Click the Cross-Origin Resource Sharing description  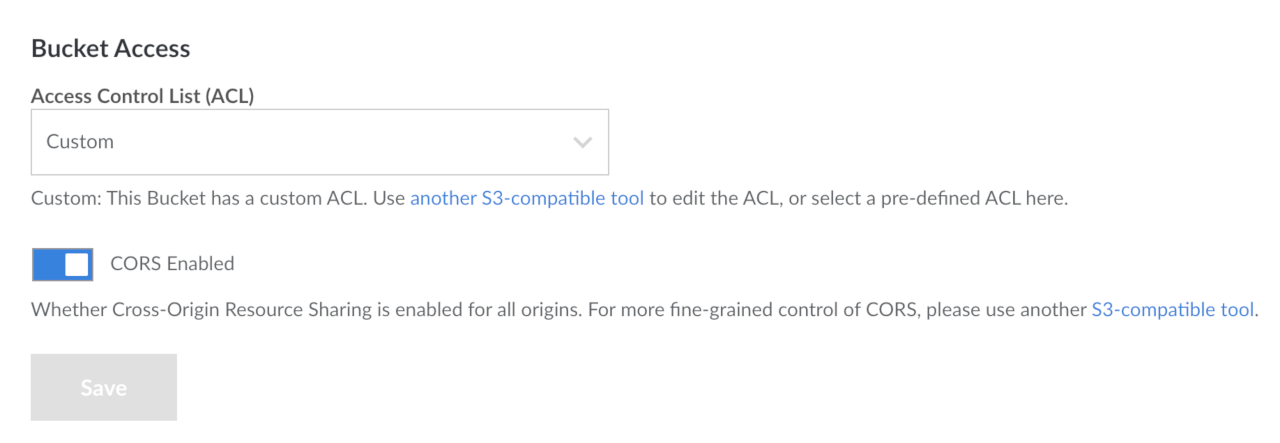[x=300, y=309]
